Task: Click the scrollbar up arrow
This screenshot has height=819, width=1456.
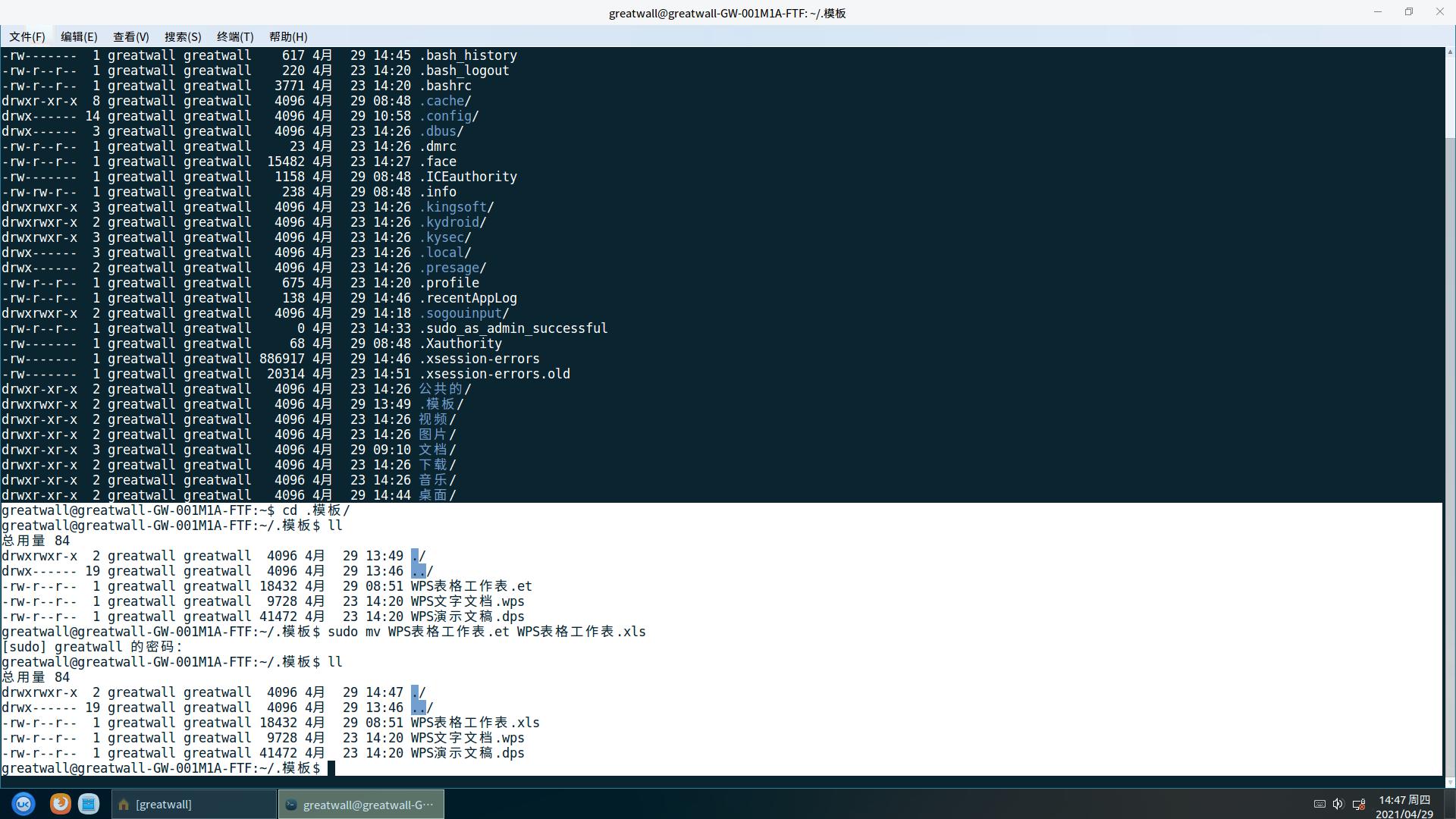Action: [1450, 52]
